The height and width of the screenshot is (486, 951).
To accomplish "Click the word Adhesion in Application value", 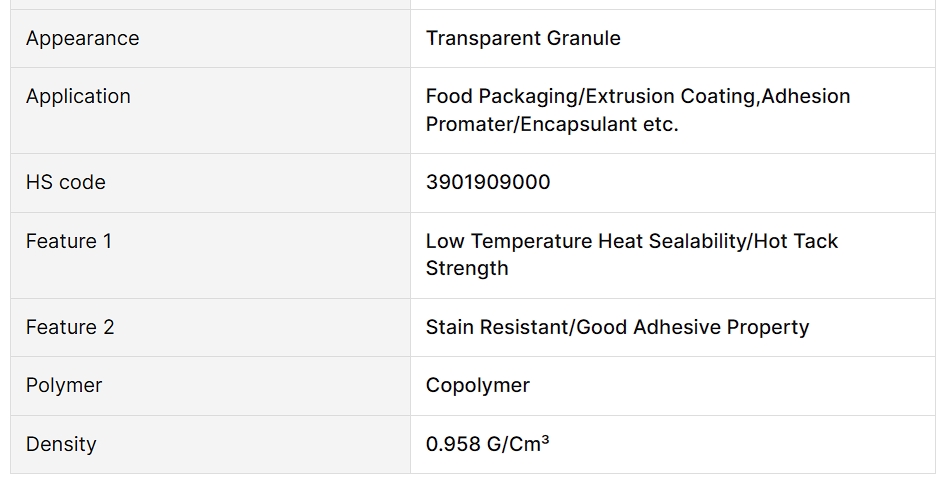I will tap(806, 96).
